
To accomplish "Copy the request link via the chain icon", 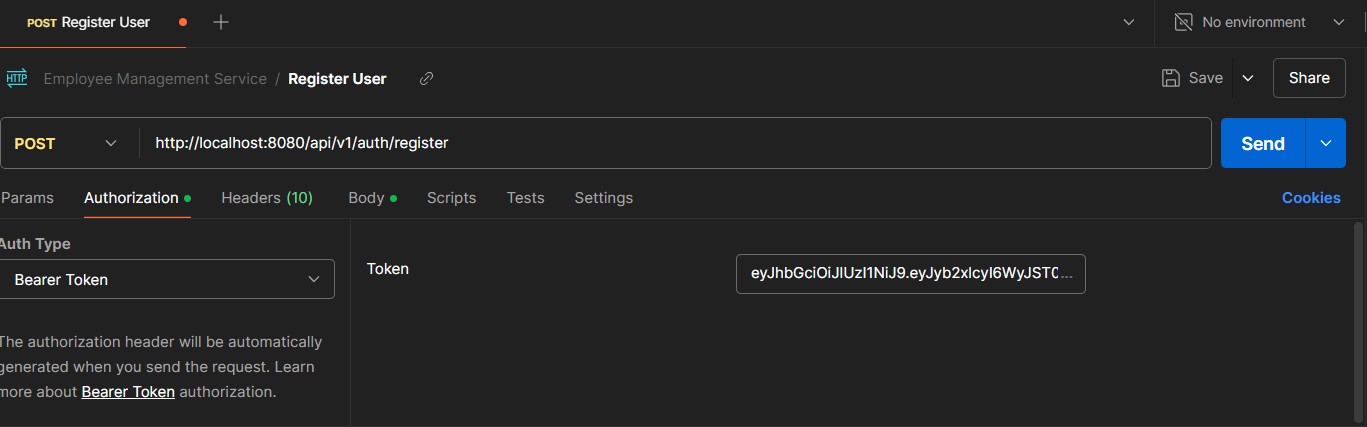I will 426,78.
